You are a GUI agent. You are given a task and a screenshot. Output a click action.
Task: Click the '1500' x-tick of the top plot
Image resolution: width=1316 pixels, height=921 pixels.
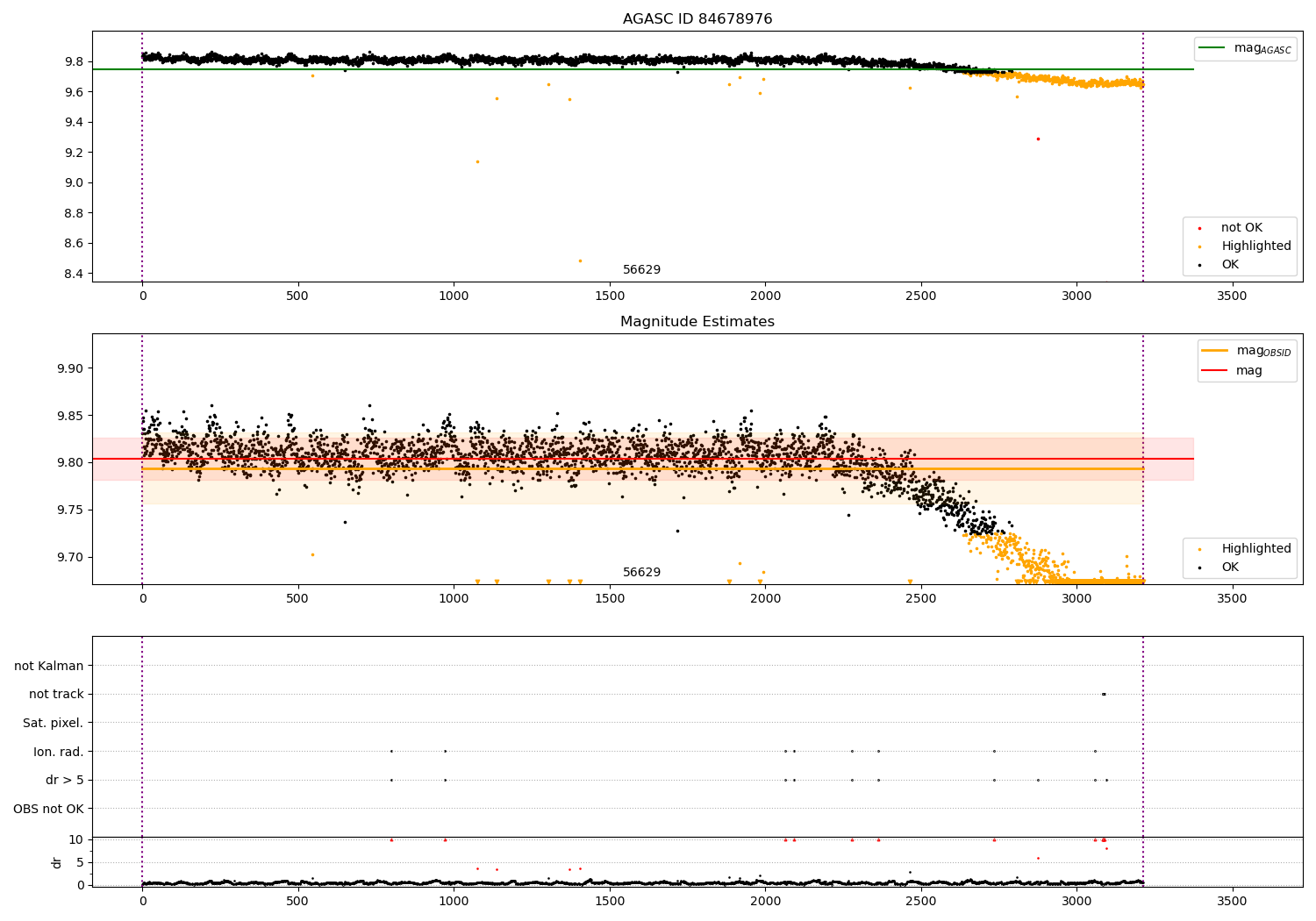610,296
